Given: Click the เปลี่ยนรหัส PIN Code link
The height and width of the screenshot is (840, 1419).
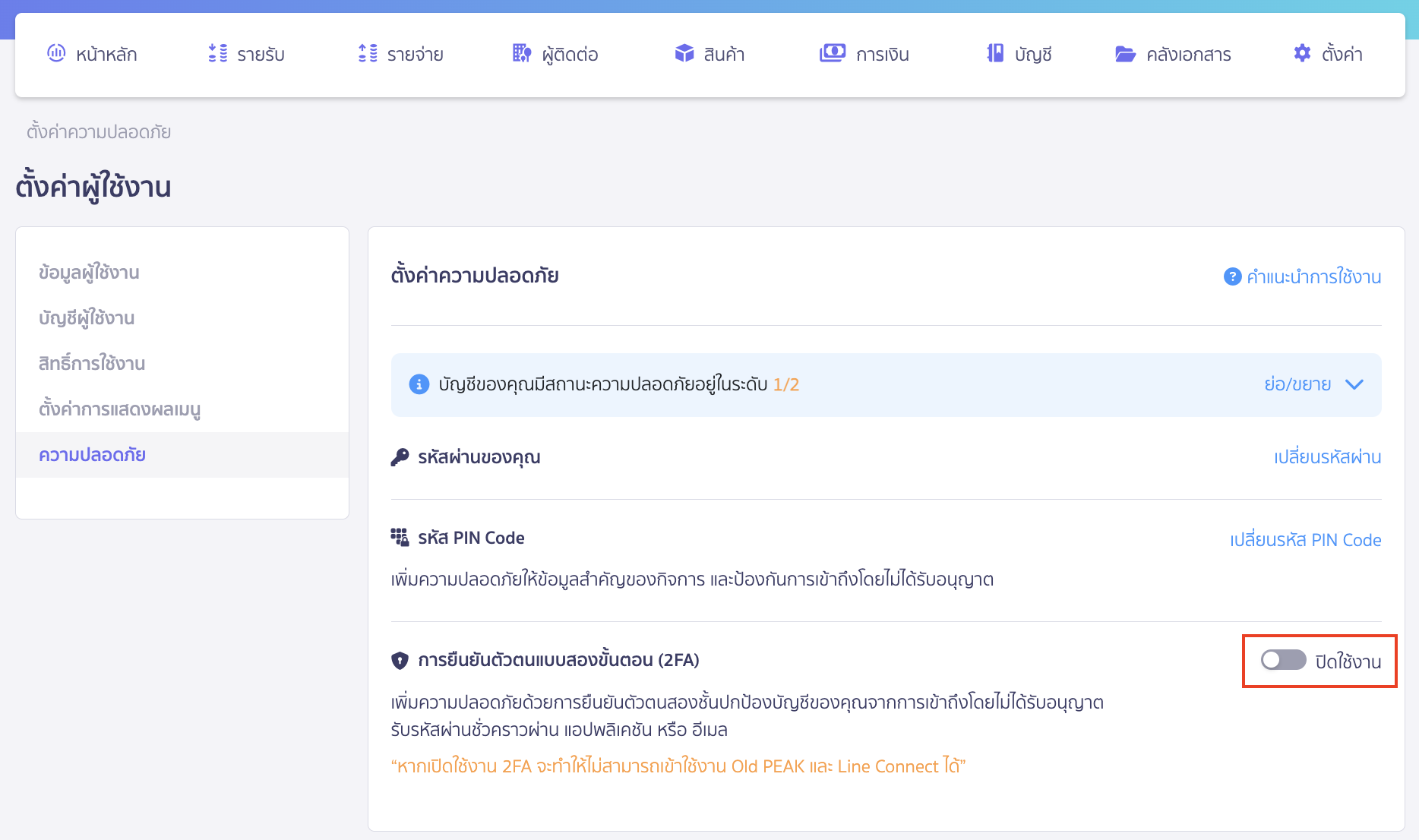Looking at the screenshot, I should pos(1306,539).
